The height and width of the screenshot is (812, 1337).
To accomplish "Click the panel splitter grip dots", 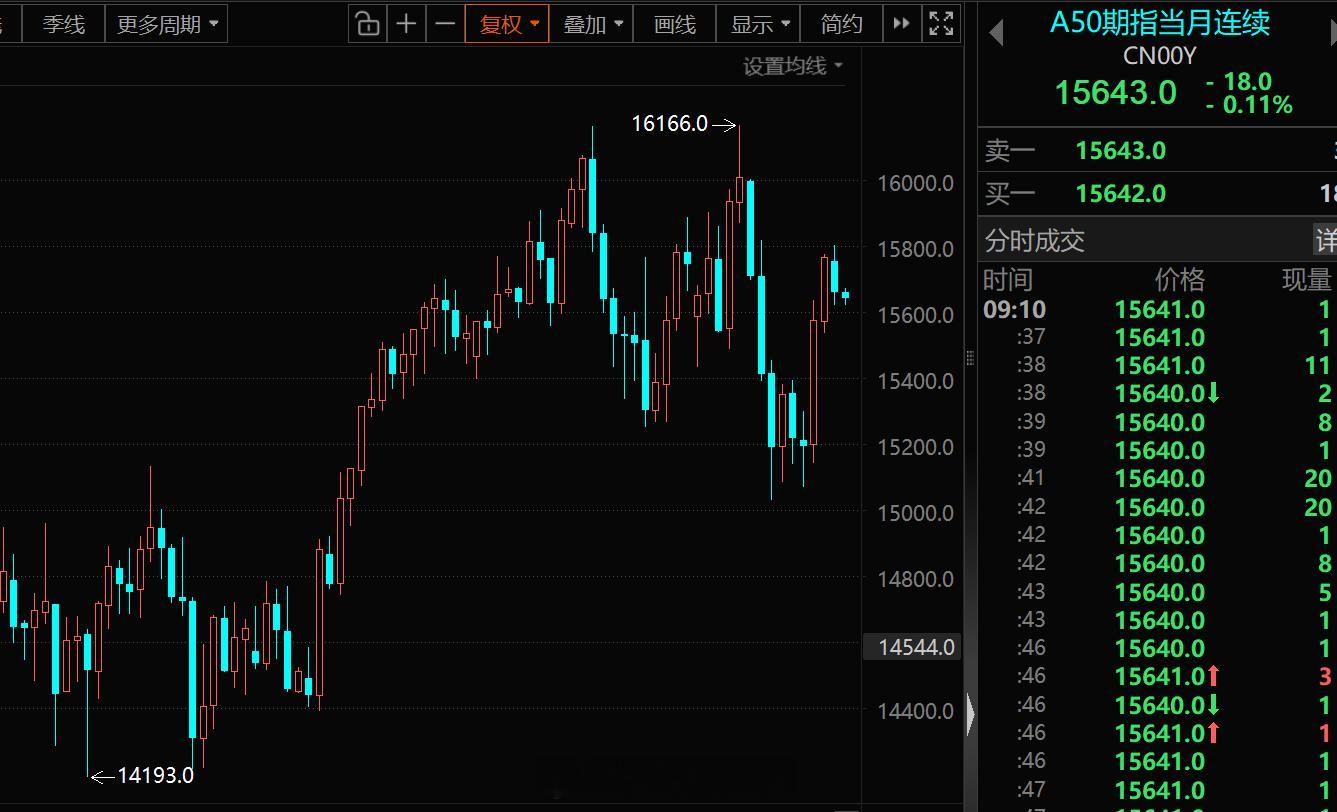I will pos(969,357).
